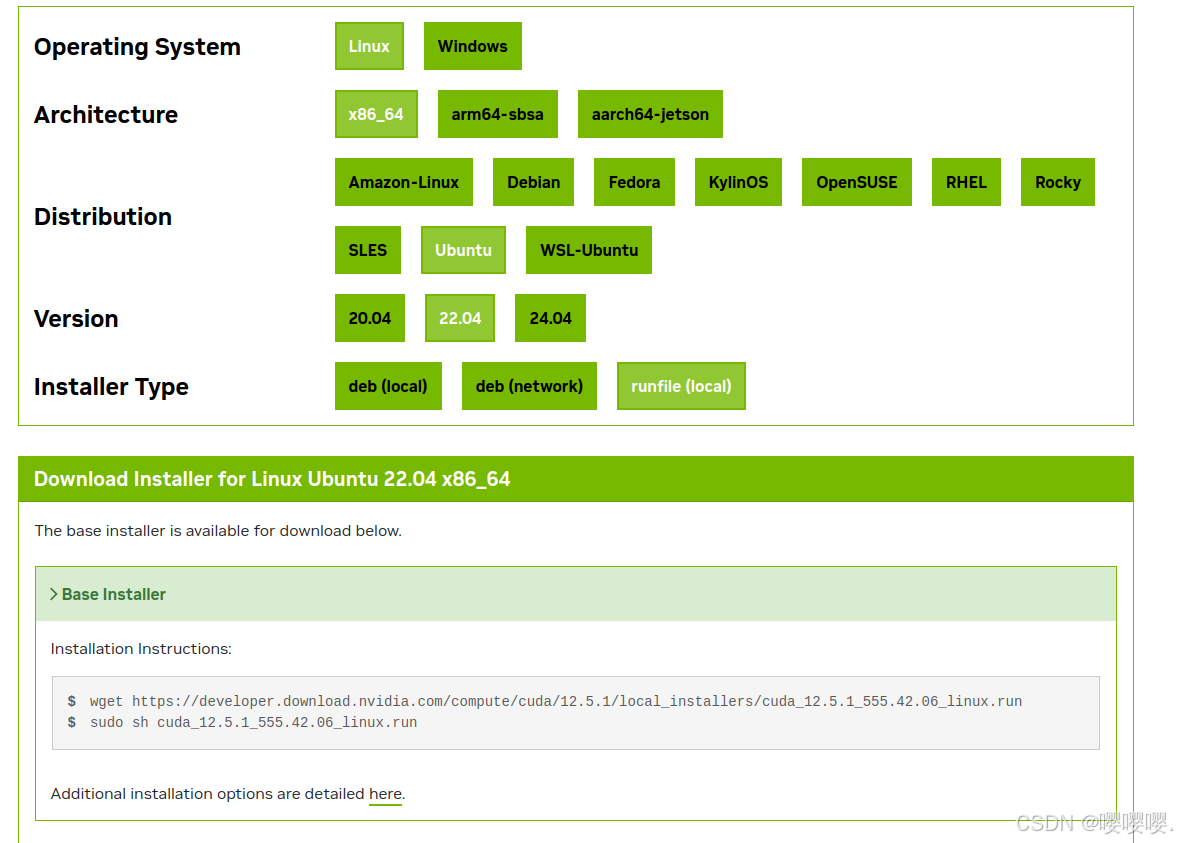Choose the deb (local) installer type
The image size is (1178, 843).
click(x=388, y=386)
